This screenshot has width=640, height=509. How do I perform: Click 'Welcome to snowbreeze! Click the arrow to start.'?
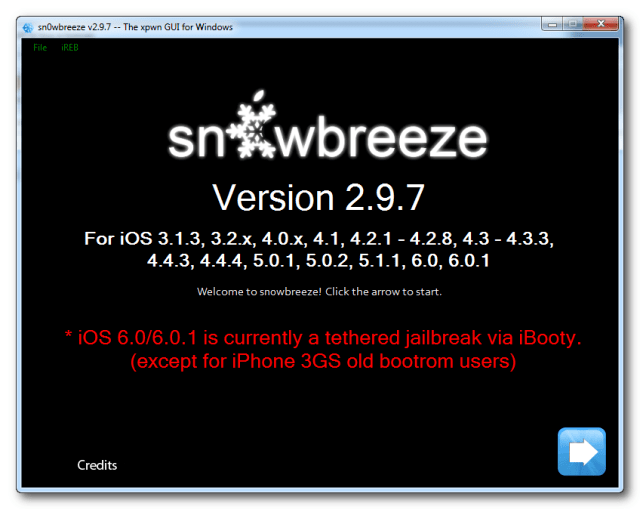[x=319, y=291]
